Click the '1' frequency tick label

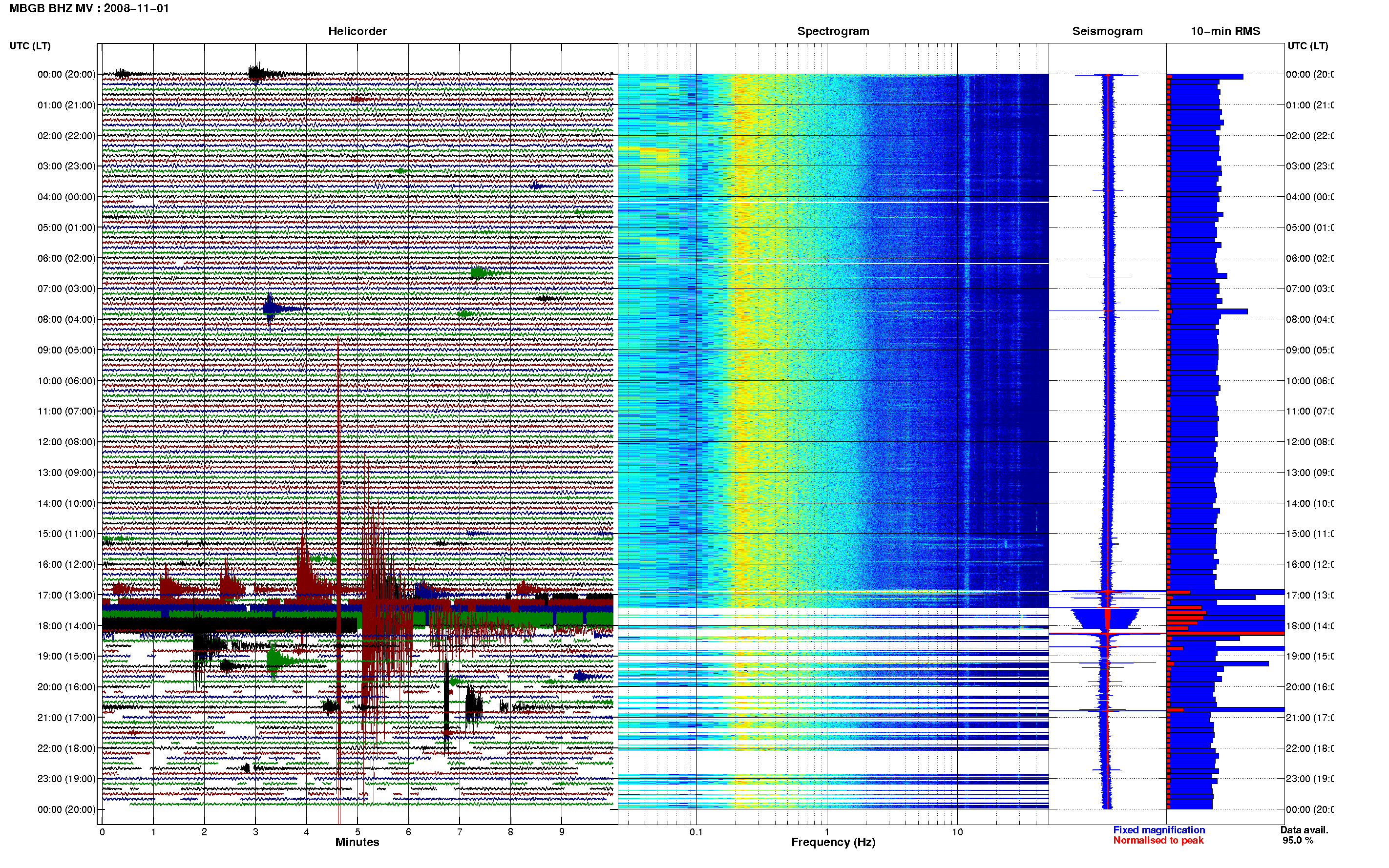click(x=827, y=832)
